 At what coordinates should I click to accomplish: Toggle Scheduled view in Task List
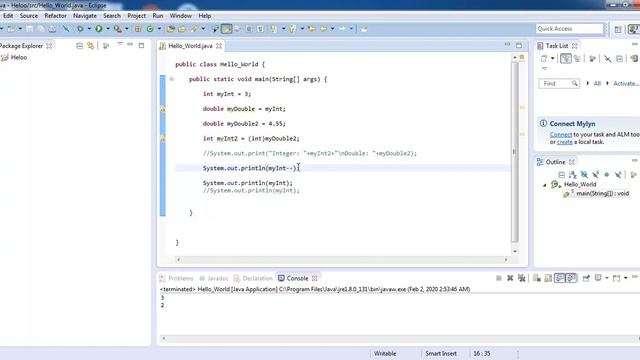577,59
